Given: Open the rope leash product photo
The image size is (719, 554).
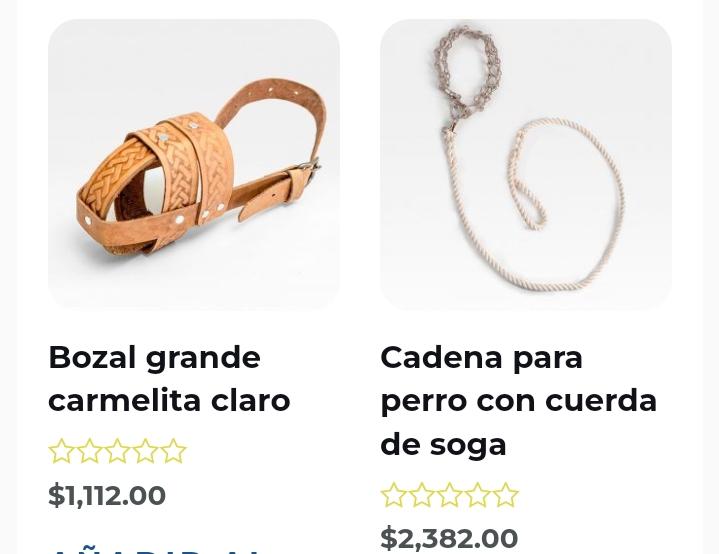Looking at the screenshot, I should (526, 165).
